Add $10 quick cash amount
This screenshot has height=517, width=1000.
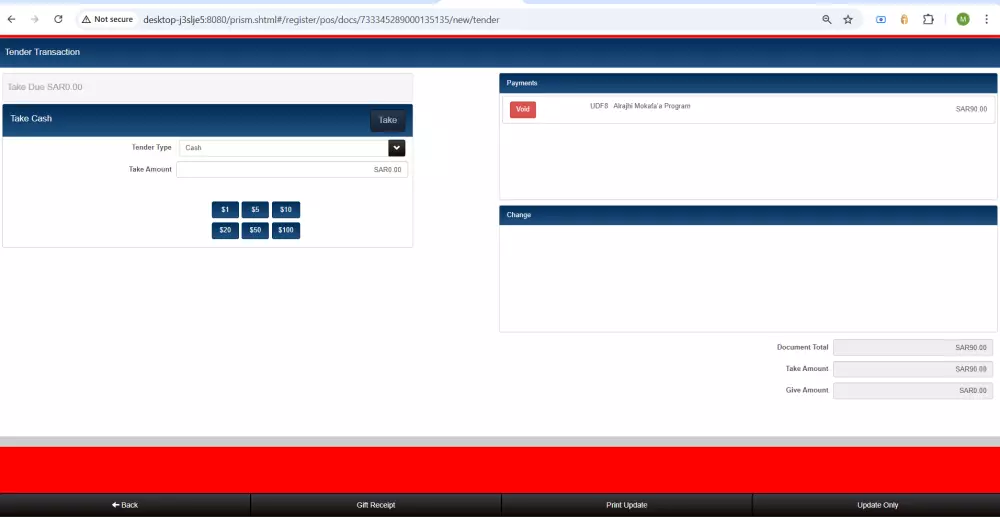pos(286,210)
